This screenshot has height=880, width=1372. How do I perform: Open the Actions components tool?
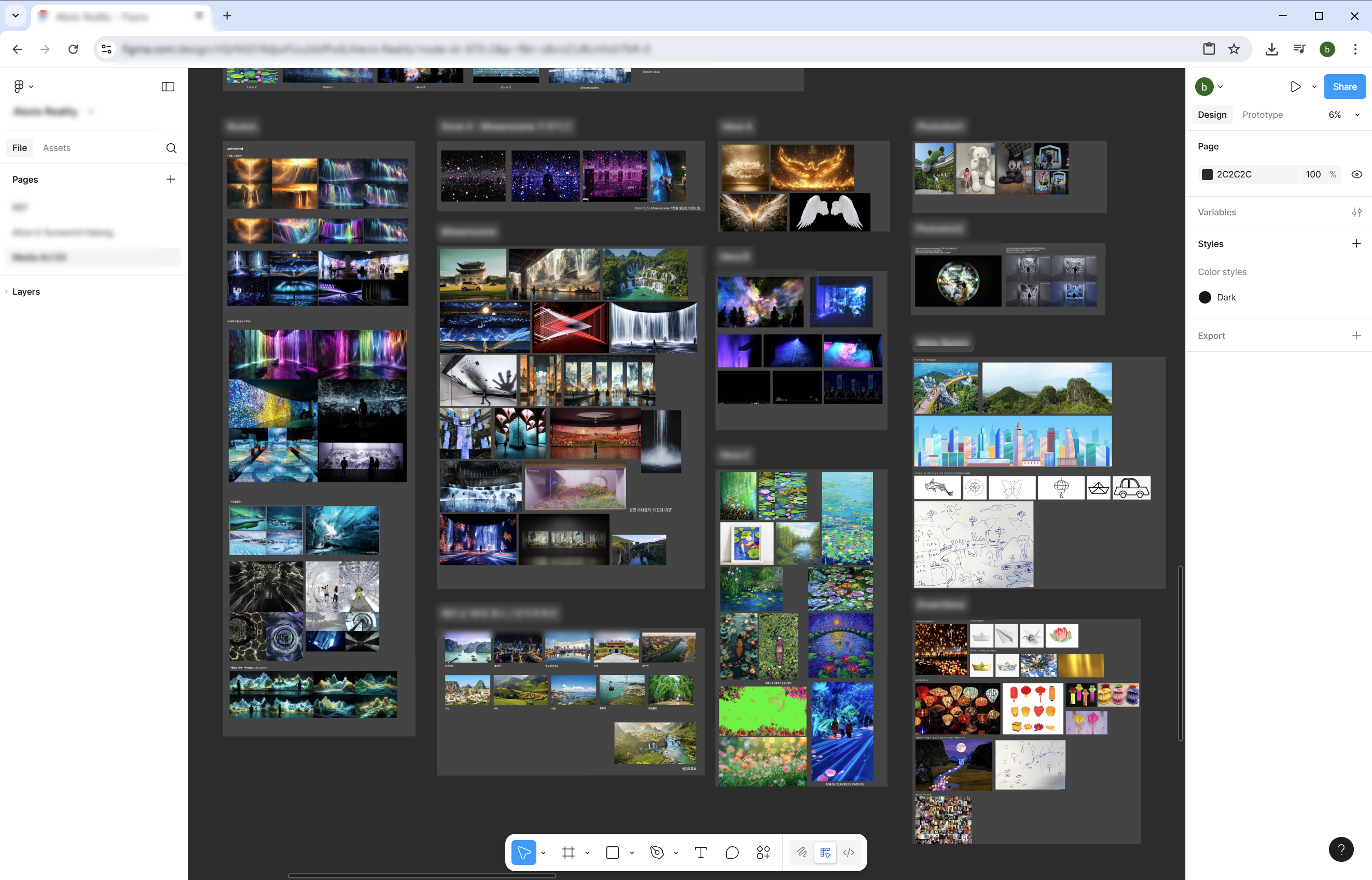click(x=763, y=852)
